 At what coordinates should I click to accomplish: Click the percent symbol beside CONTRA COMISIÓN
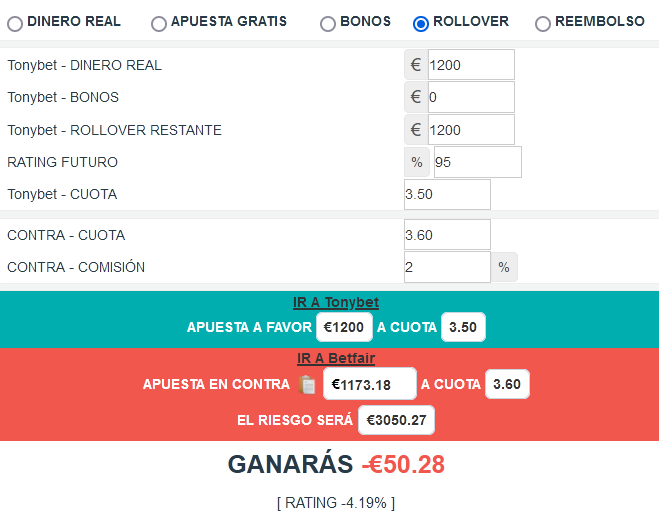[x=504, y=267]
